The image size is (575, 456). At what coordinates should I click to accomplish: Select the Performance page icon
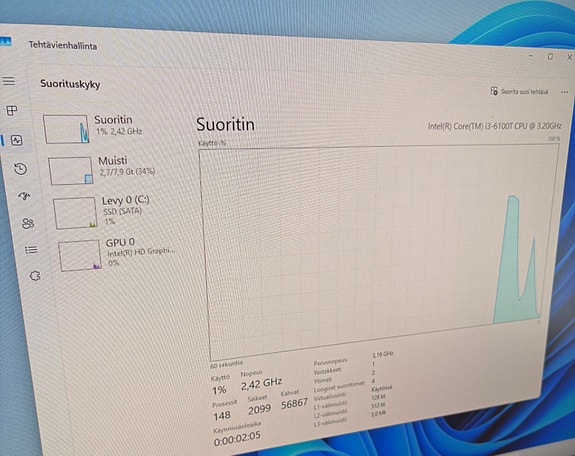pyautogui.click(x=17, y=140)
